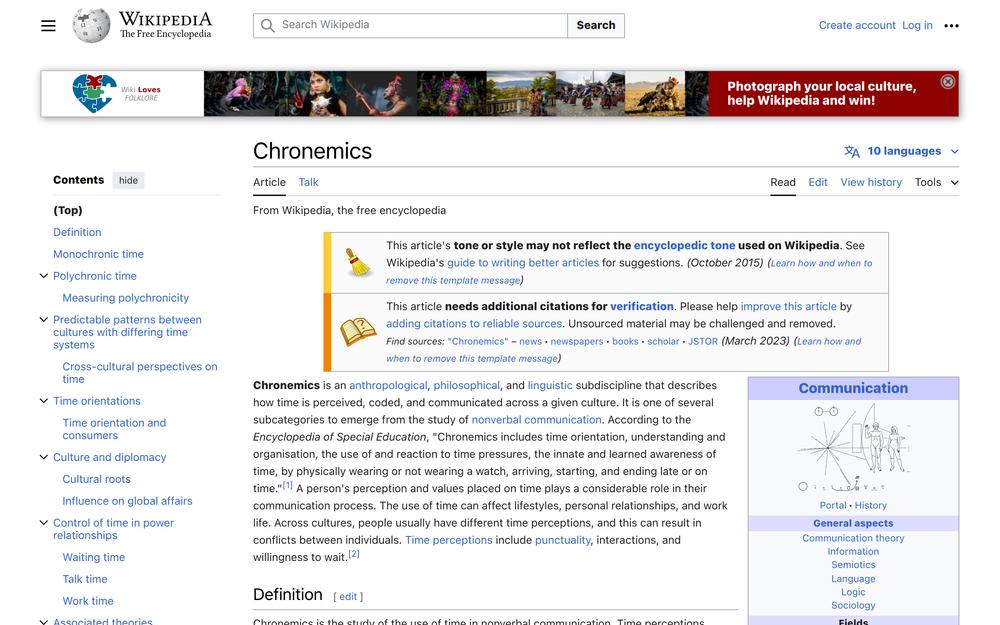The image size is (1000, 625).
Task: Go to Cultural roots in contents
Action: pos(96,479)
